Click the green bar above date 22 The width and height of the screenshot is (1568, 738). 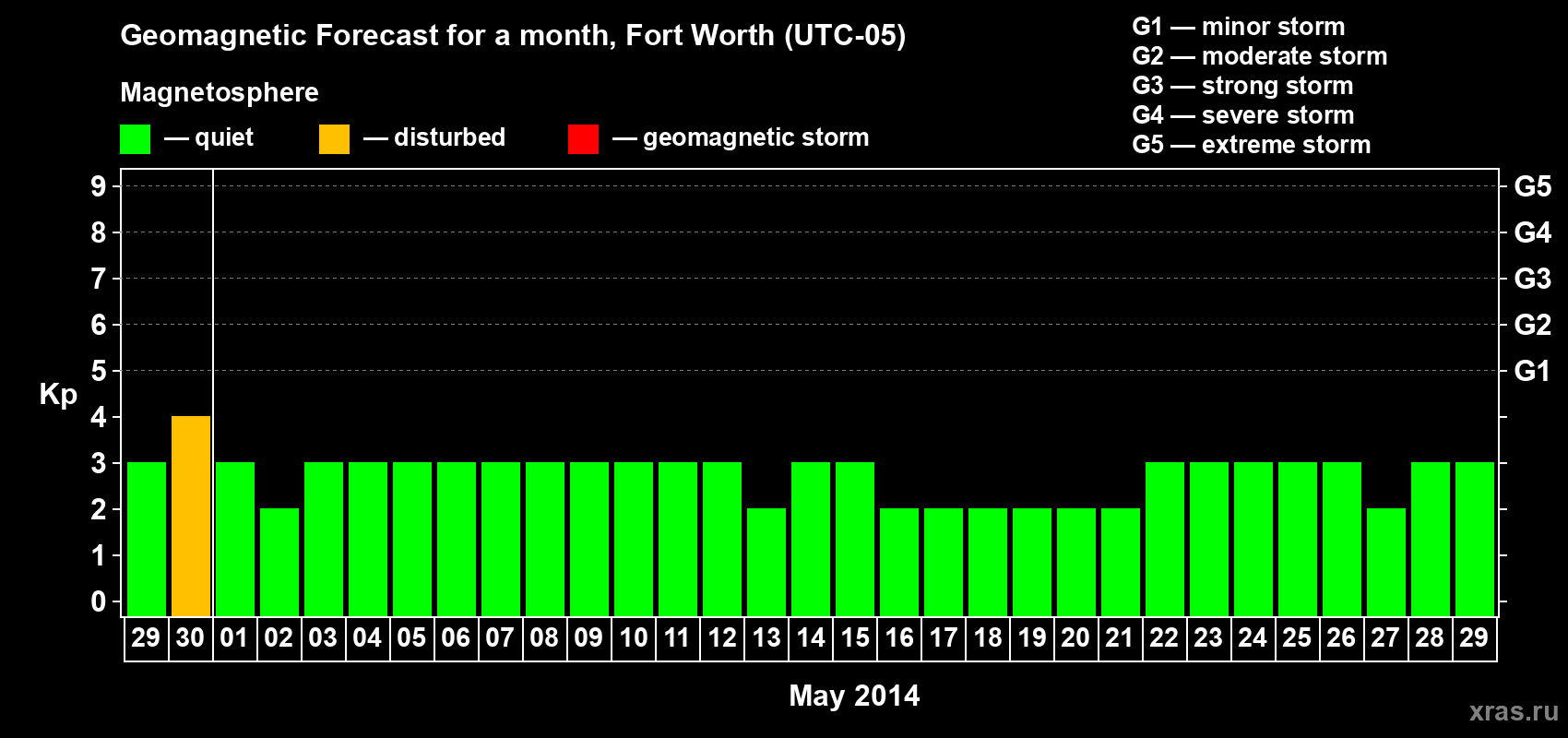(1165, 539)
